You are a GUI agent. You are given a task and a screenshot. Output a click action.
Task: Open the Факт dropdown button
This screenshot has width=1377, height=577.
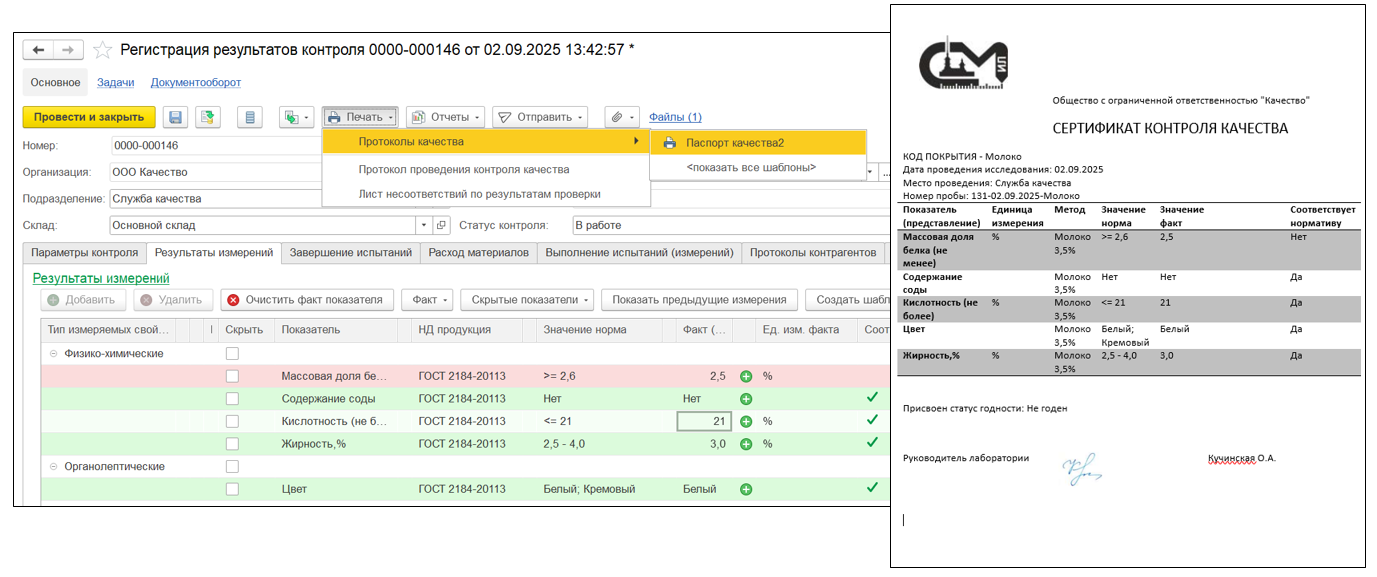pos(429,300)
